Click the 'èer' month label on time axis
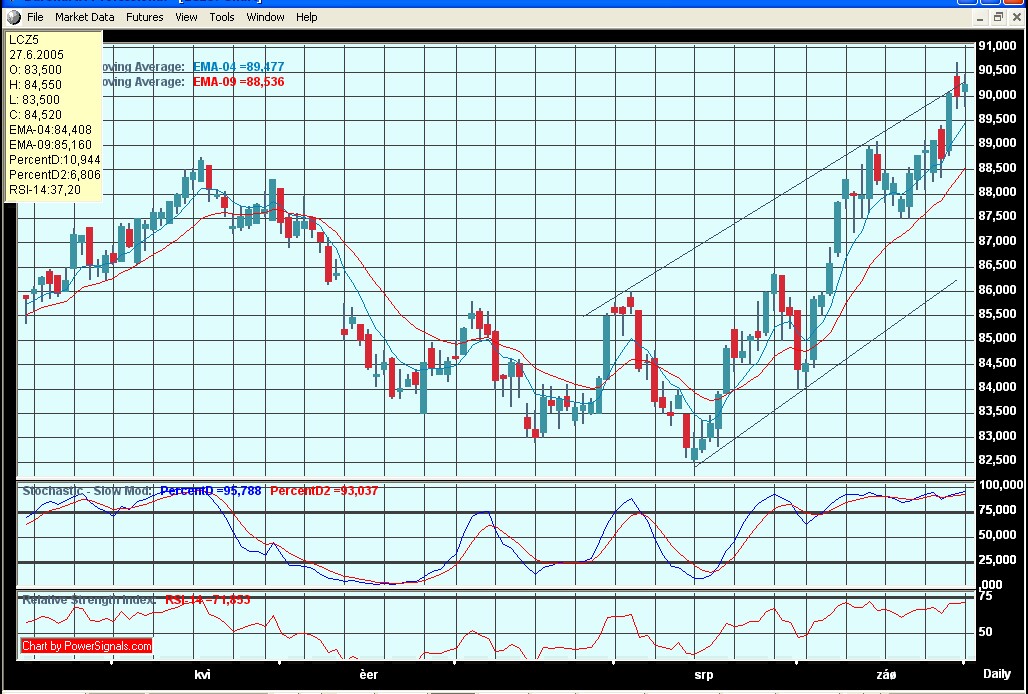1028x694 pixels. coord(368,674)
